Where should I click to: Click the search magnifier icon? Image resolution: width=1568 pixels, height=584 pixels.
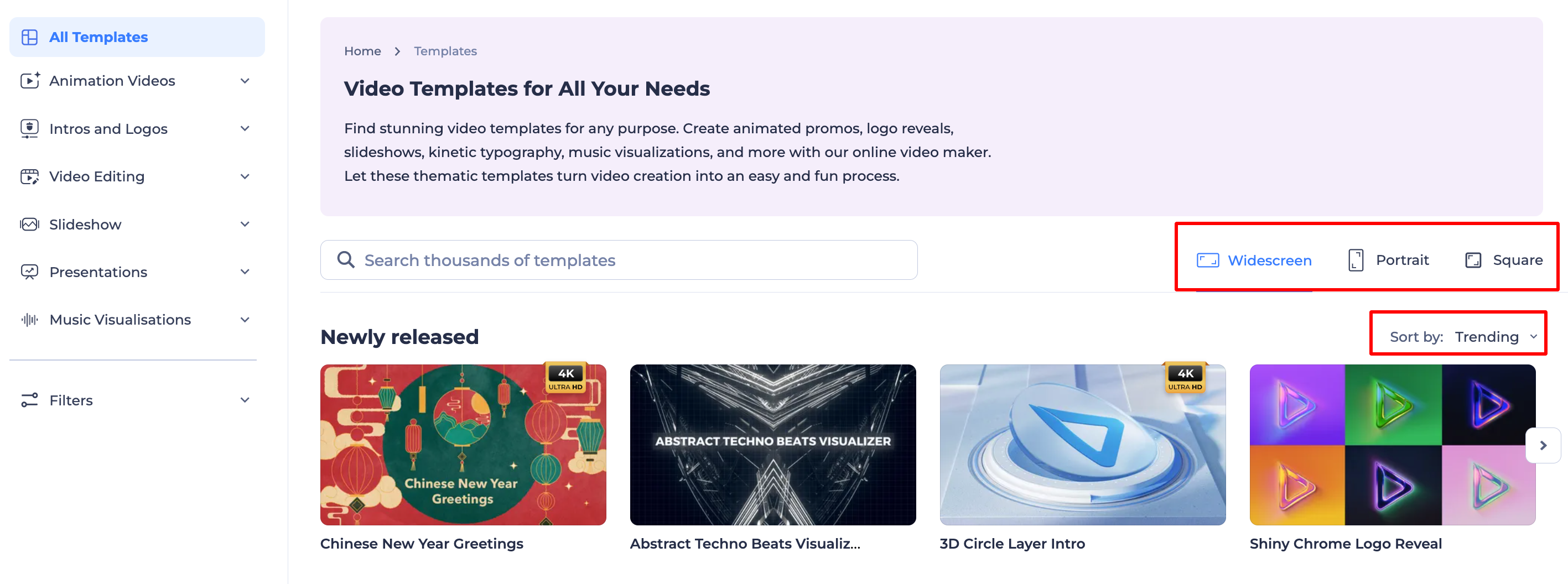[x=346, y=260]
